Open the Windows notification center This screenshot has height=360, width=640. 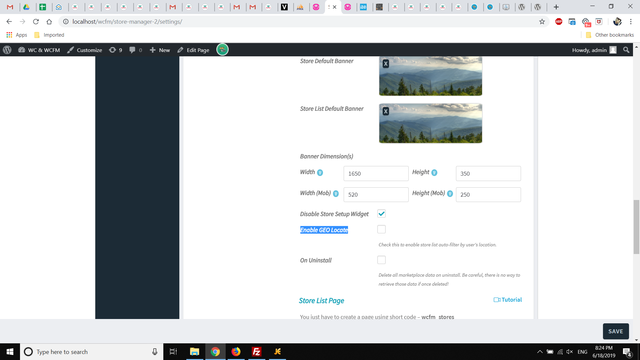(x=627, y=351)
